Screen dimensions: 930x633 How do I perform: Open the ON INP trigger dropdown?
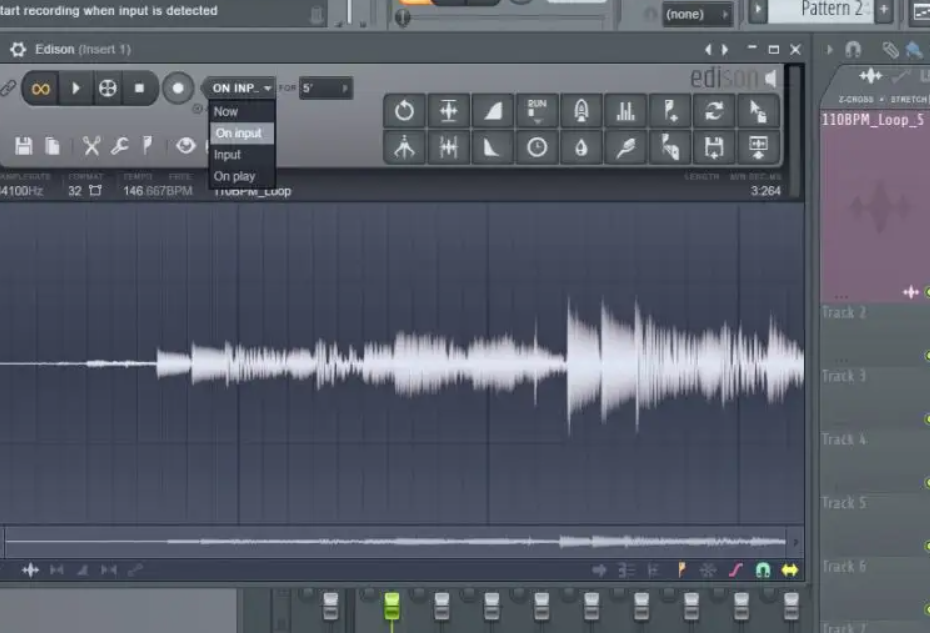coord(240,88)
